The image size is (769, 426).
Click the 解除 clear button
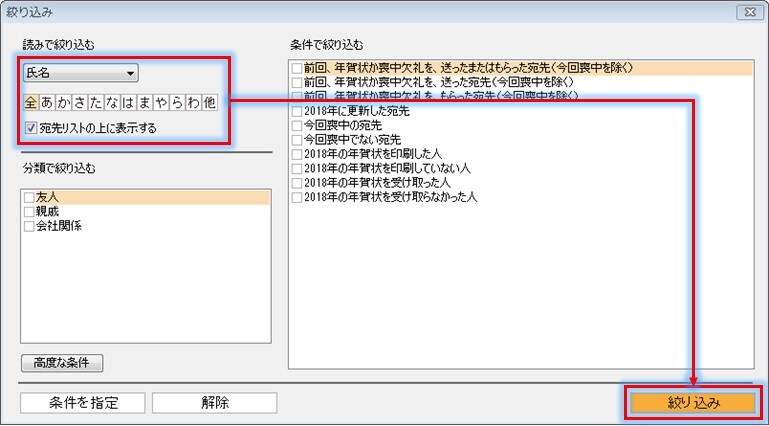coord(215,403)
